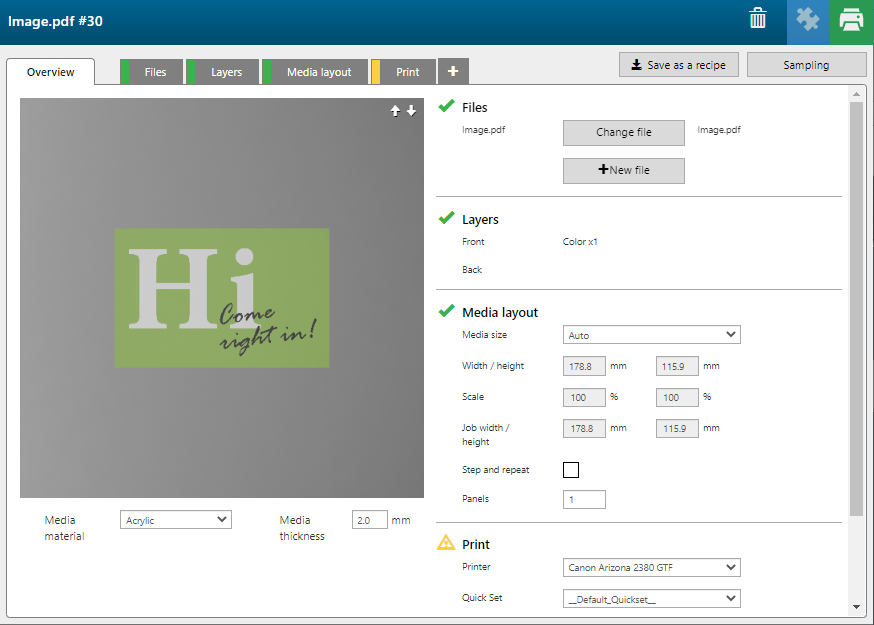Expand the Media material Acrylic dropdown
This screenshot has width=874, height=625.
pyautogui.click(x=175, y=520)
